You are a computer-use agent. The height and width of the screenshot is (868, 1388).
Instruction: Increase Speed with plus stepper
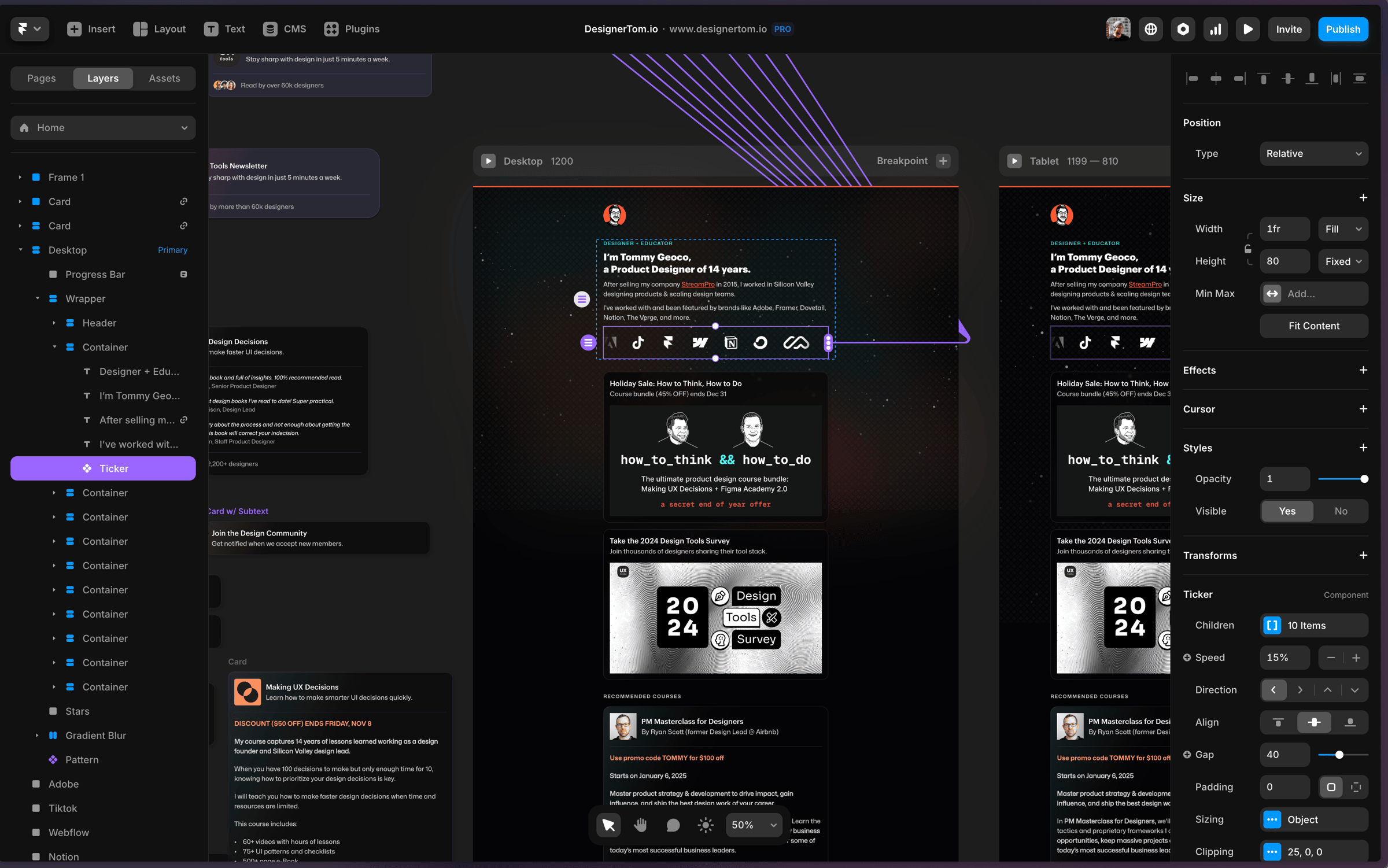point(1356,658)
